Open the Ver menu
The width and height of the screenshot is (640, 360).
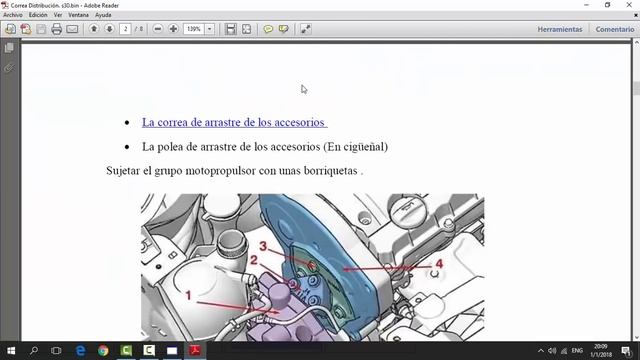pyautogui.click(x=58, y=15)
